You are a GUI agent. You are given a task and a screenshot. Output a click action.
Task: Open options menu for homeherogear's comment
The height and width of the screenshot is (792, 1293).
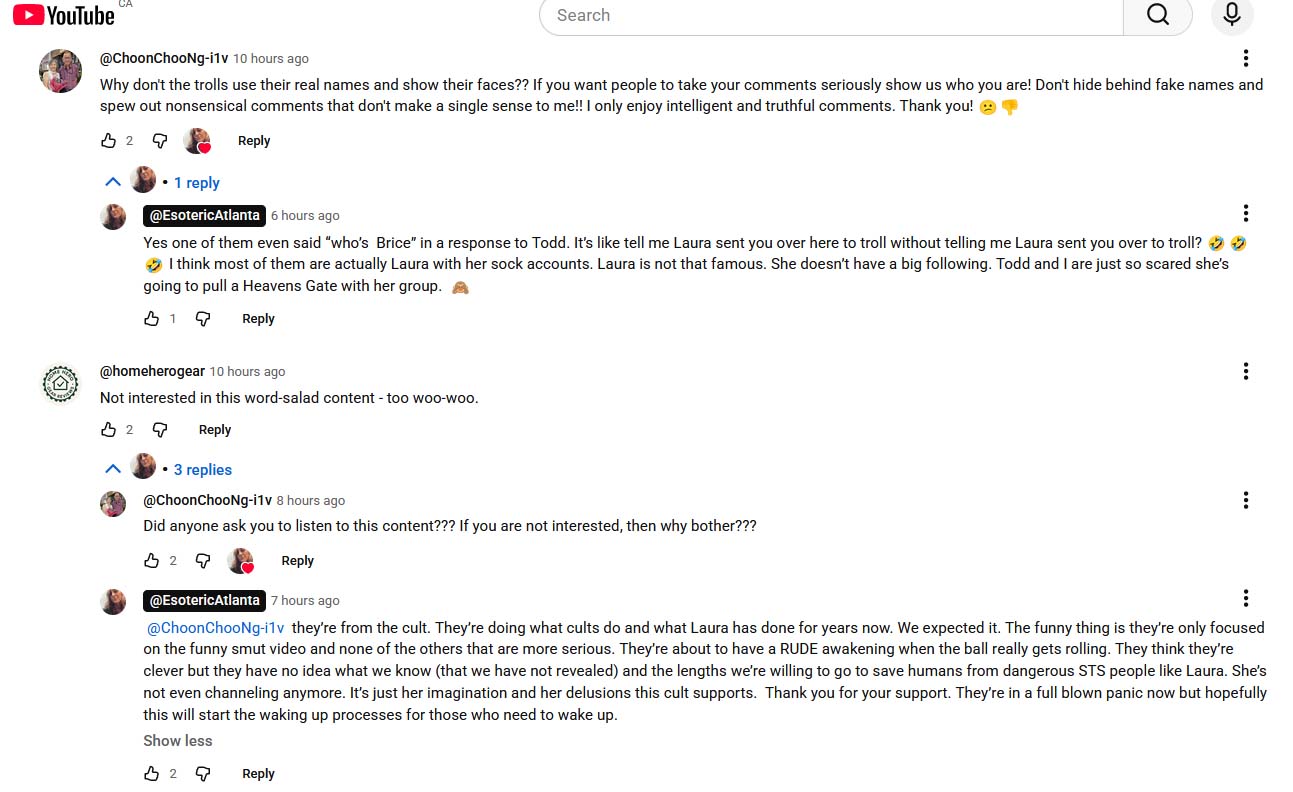[1245, 372]
